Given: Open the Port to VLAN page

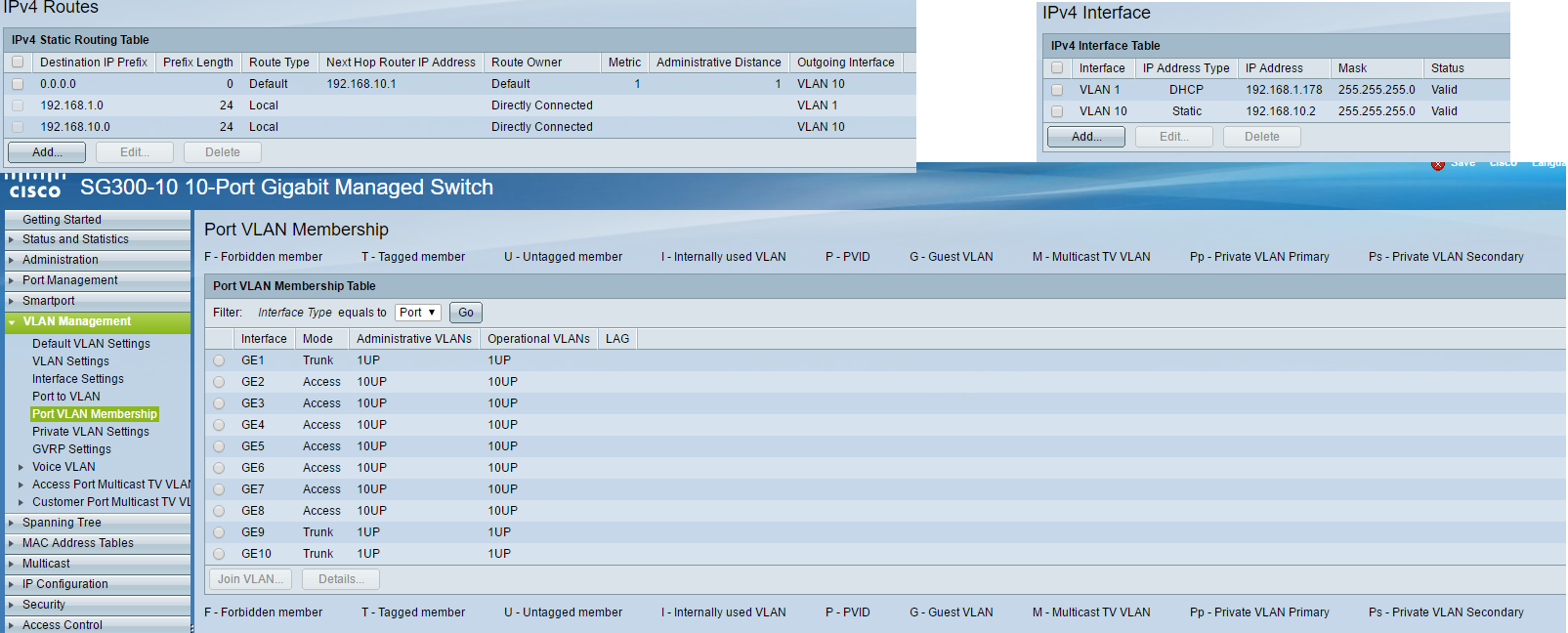Looking at the screenshot, I should (66, 397).
